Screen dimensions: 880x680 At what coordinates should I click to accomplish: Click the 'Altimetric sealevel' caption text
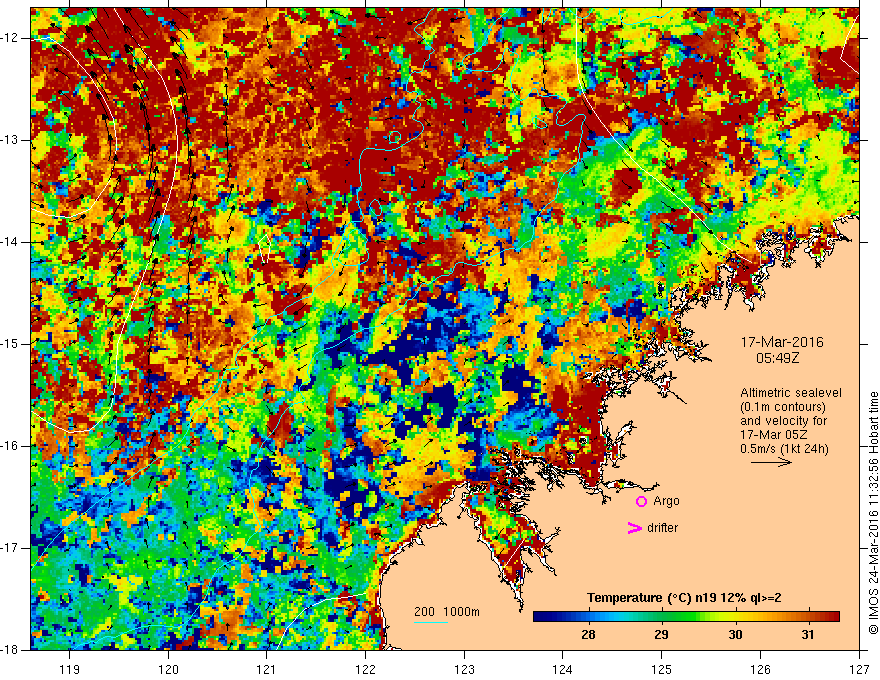(791, 393)
